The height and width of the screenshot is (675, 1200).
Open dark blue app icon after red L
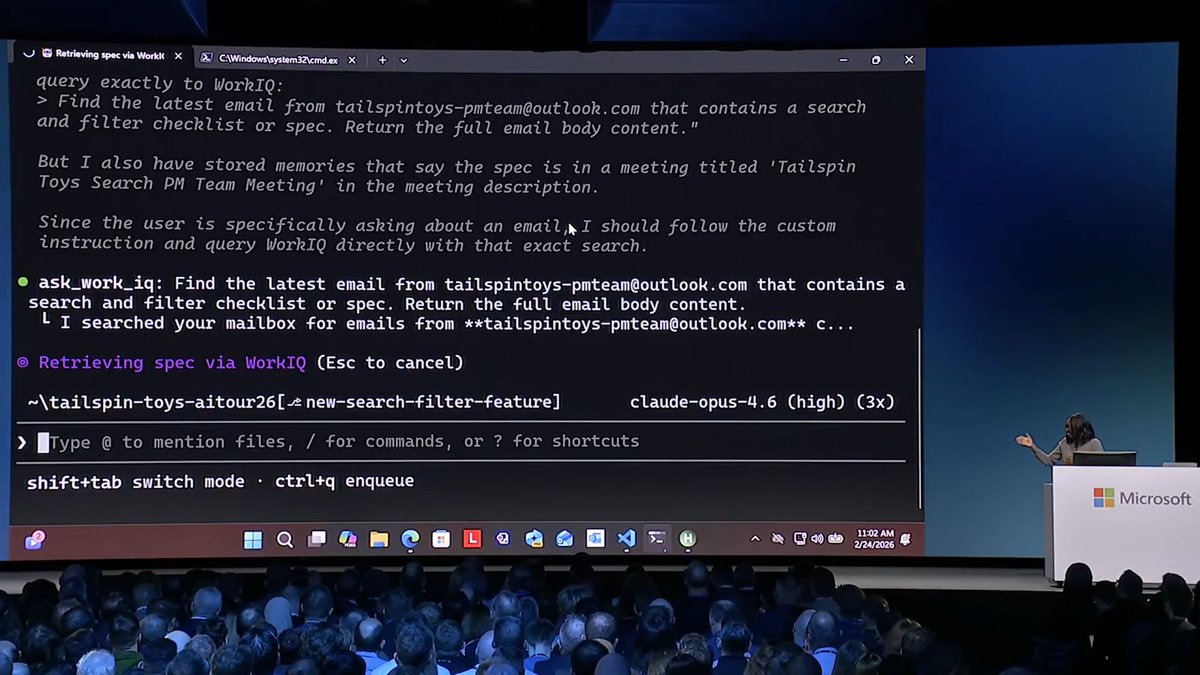pyautogui.click(x=503, y=539)
